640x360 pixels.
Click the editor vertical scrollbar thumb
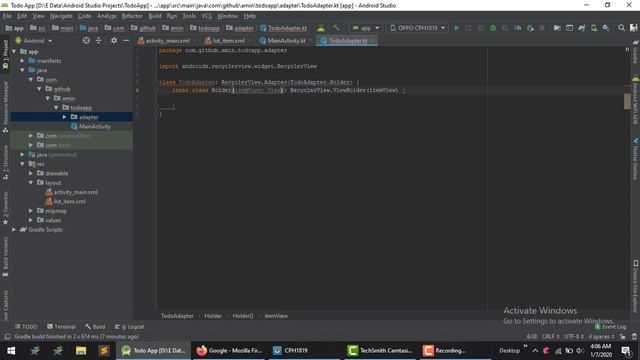(627, 101)
